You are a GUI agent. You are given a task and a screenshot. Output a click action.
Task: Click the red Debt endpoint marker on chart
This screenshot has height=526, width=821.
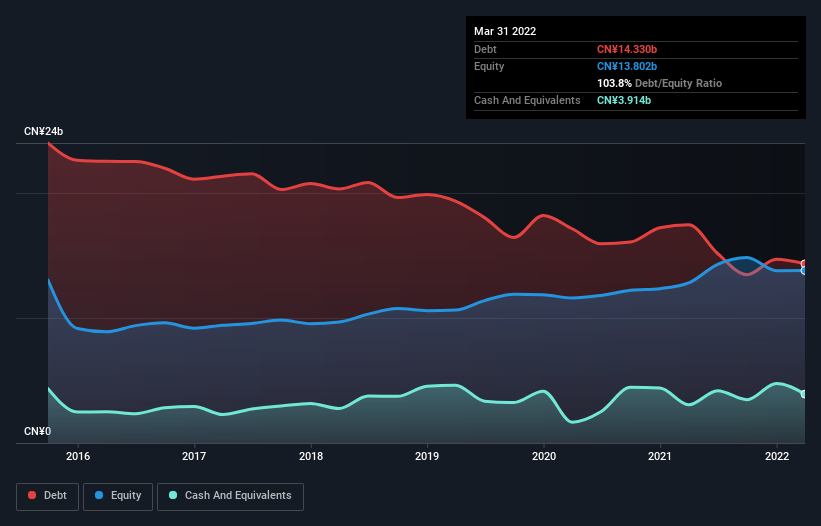click(x=804, y=264)
